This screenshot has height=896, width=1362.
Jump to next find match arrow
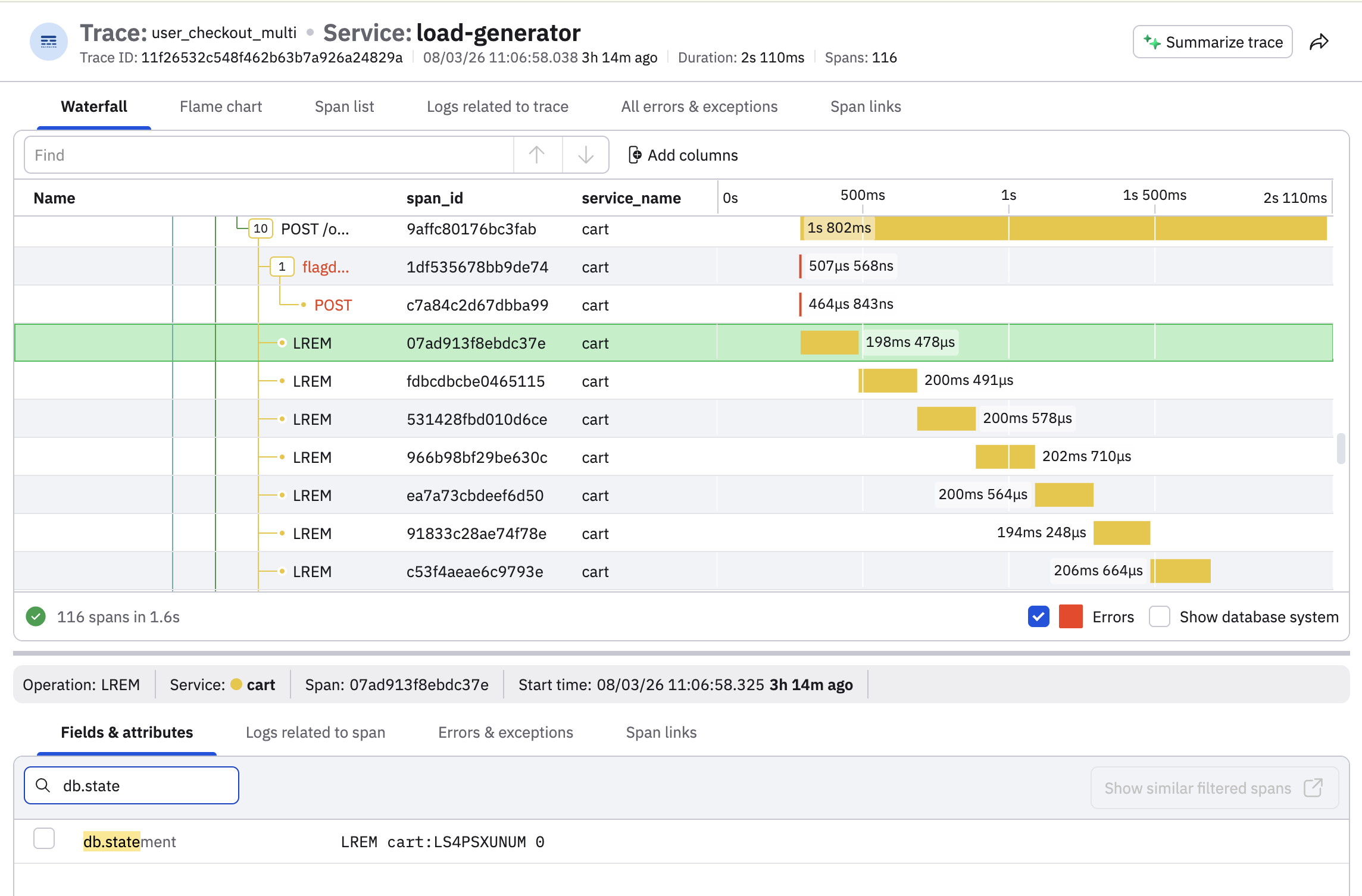point(586,155)
